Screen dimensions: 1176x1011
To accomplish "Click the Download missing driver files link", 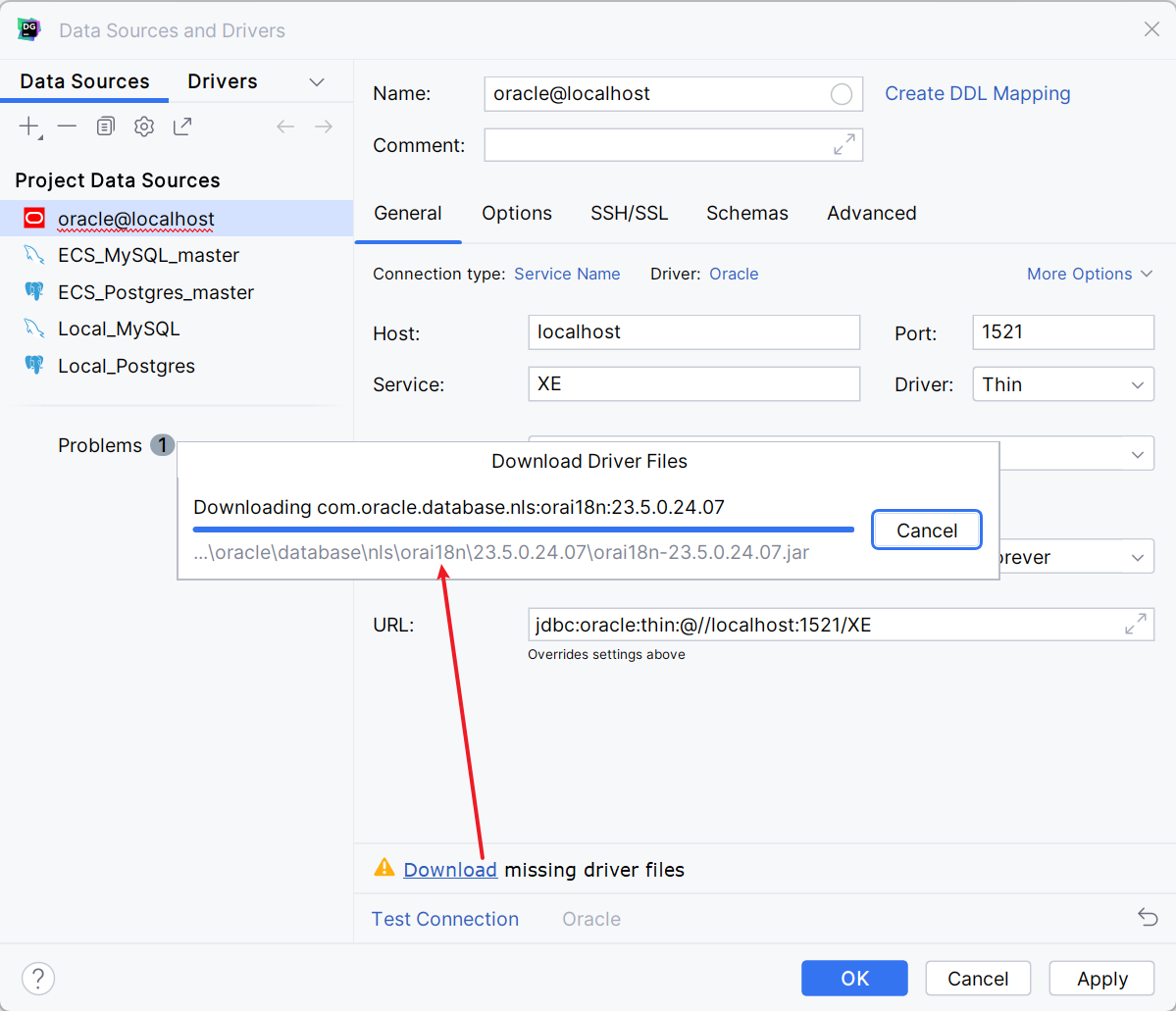I will (450, 869).
